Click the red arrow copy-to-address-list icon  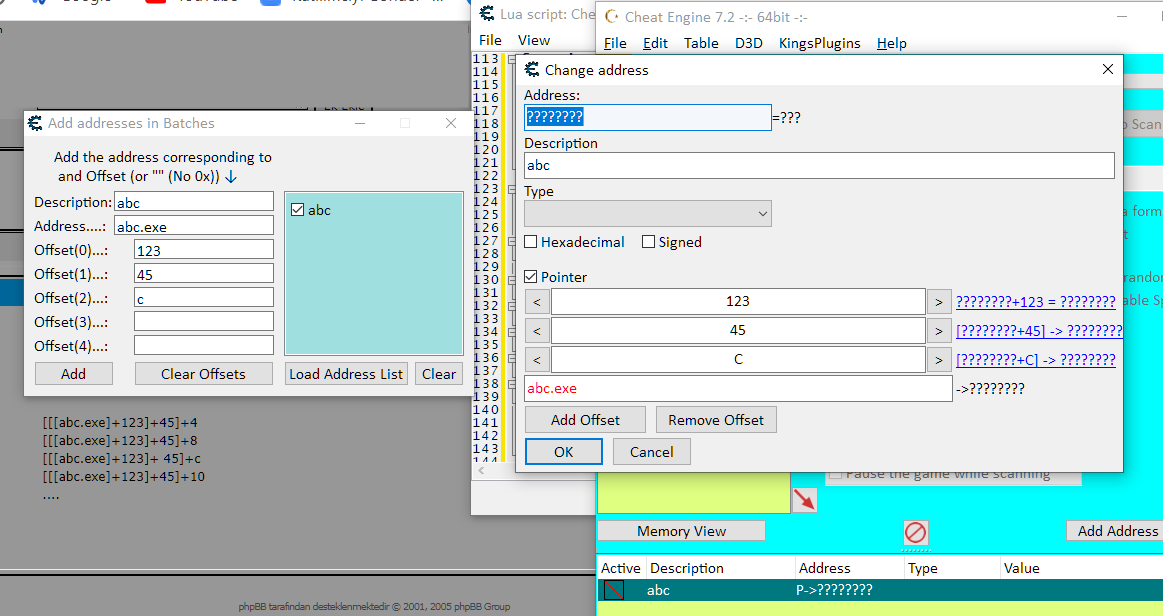point(804,500)
